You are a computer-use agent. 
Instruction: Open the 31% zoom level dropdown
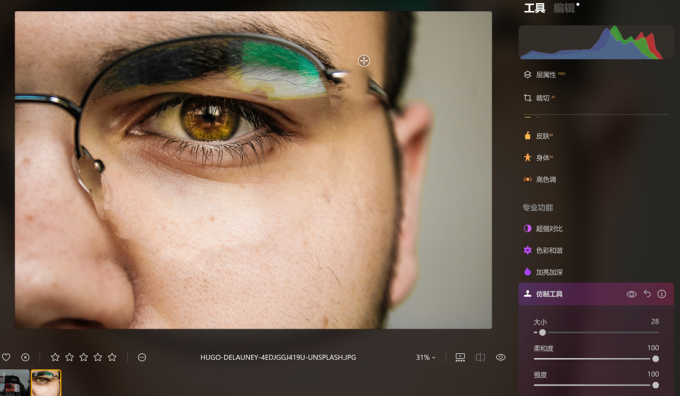point(425,357)
